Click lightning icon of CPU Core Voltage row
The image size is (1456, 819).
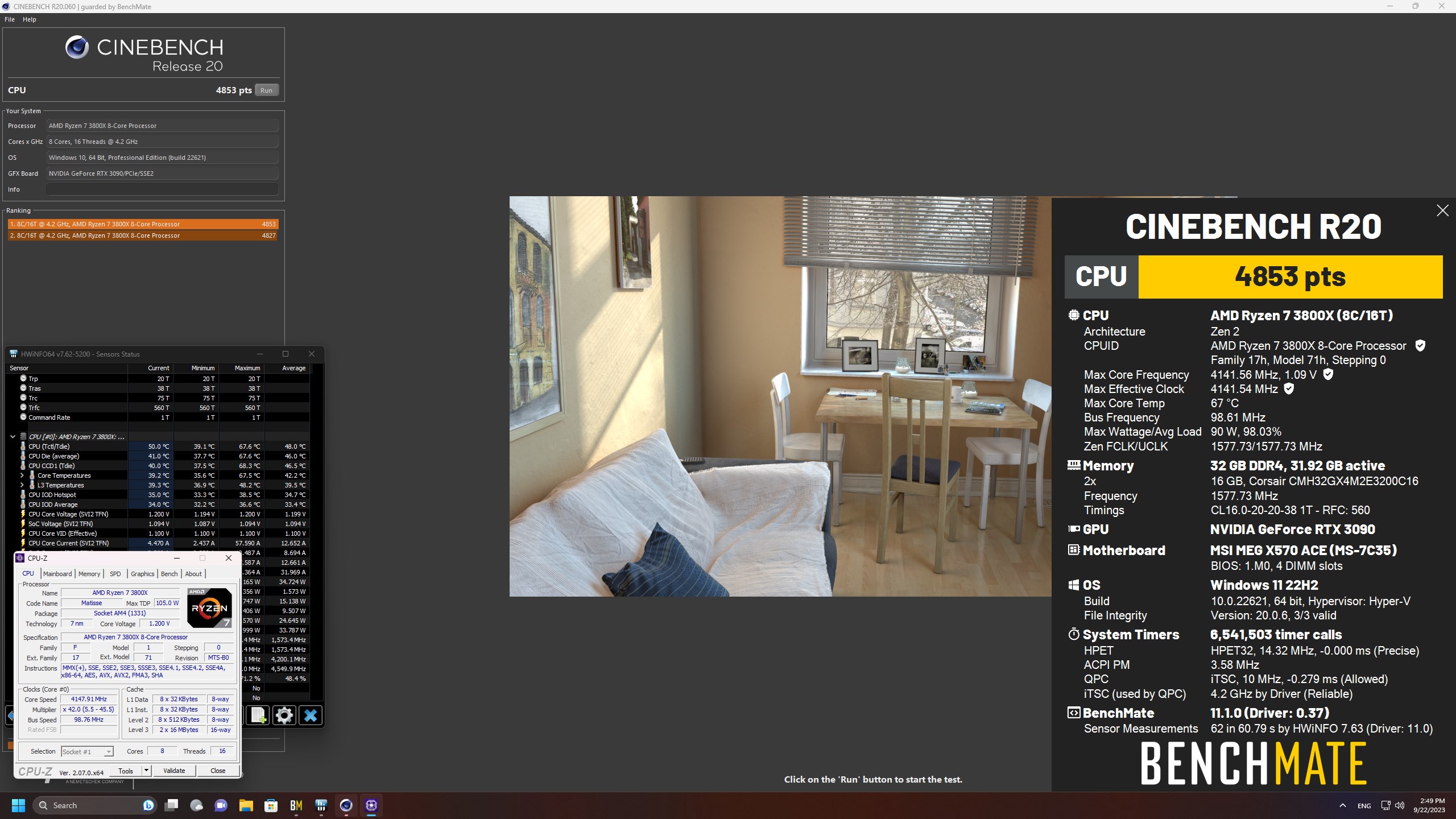(x=23, y=514)
